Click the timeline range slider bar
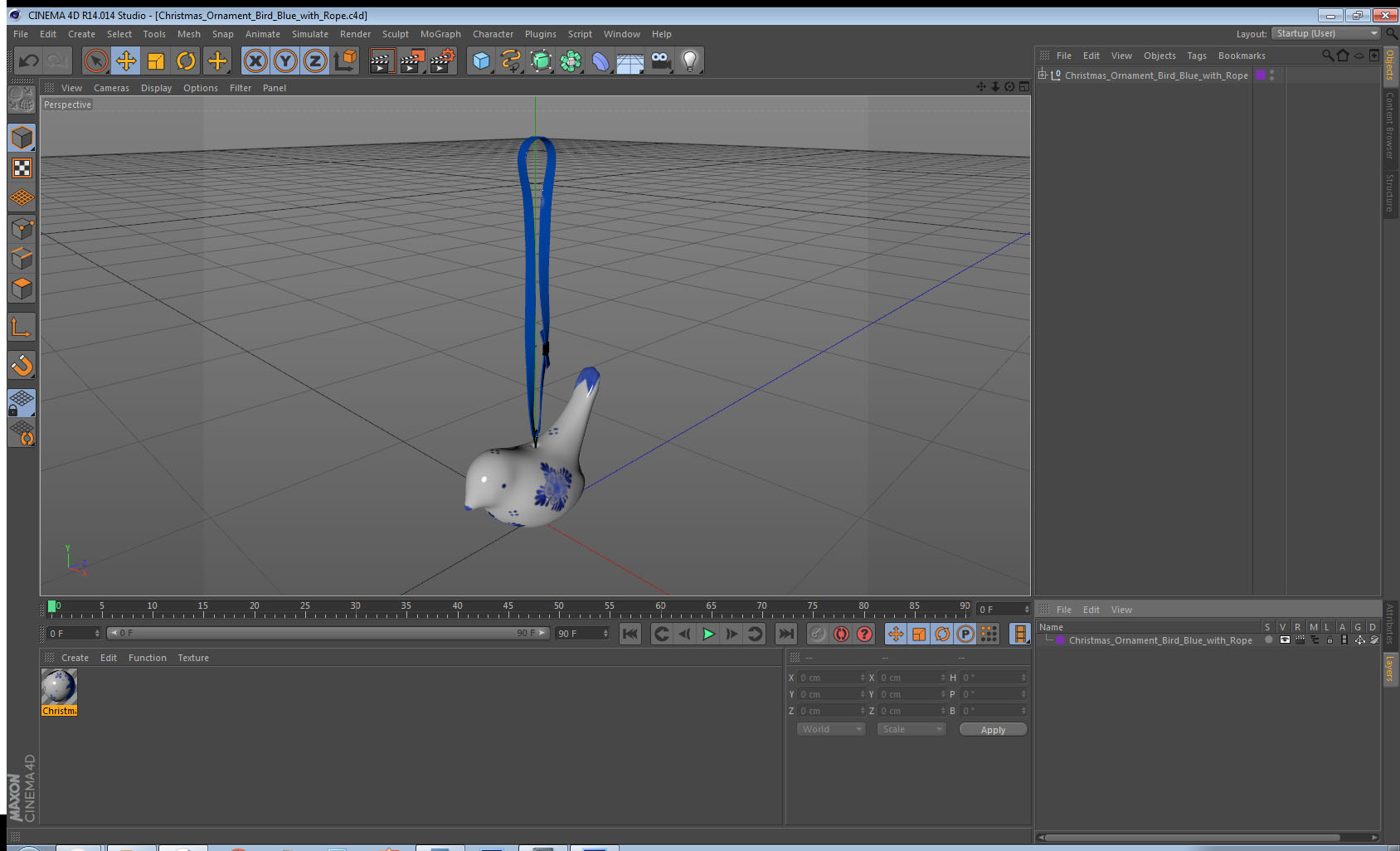1400x851 pixels. click(328, 633)
